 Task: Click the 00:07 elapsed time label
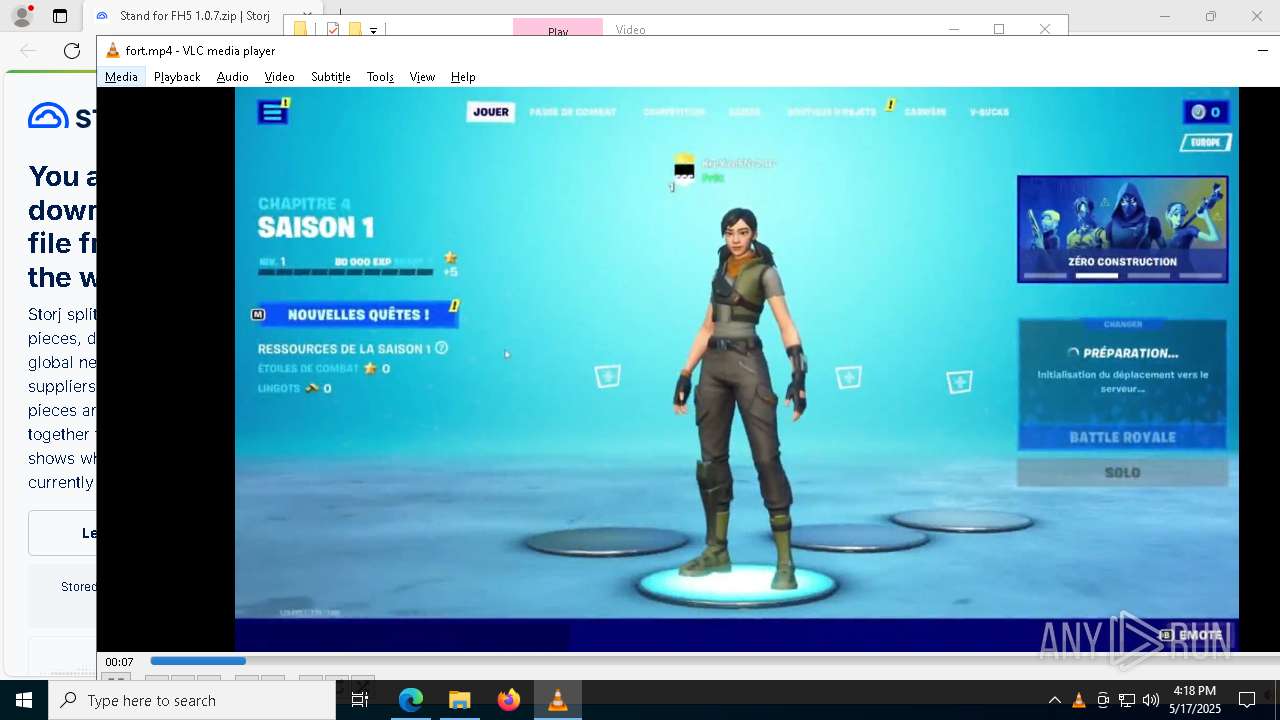click(x=119, y=662)
